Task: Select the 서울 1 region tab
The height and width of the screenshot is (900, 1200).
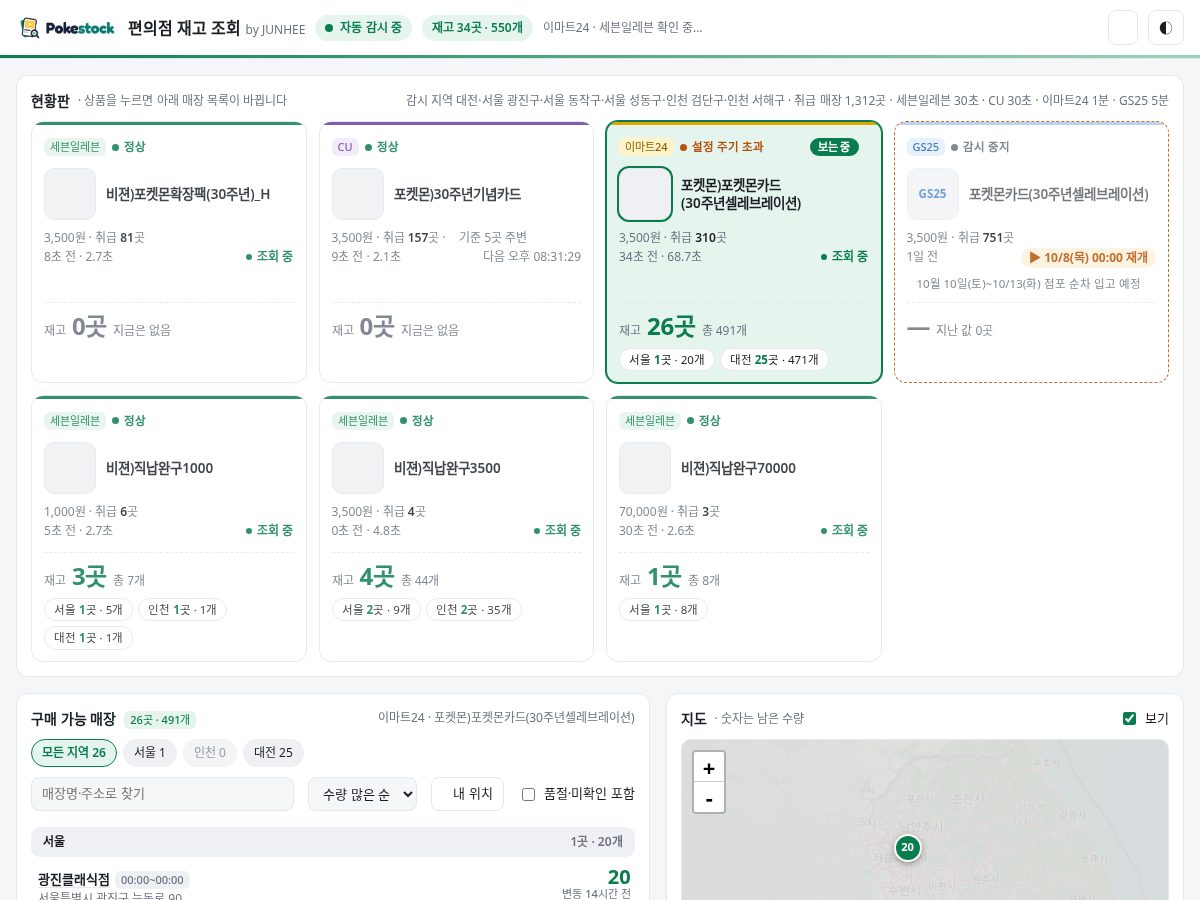Action: (x=150, y=752)
